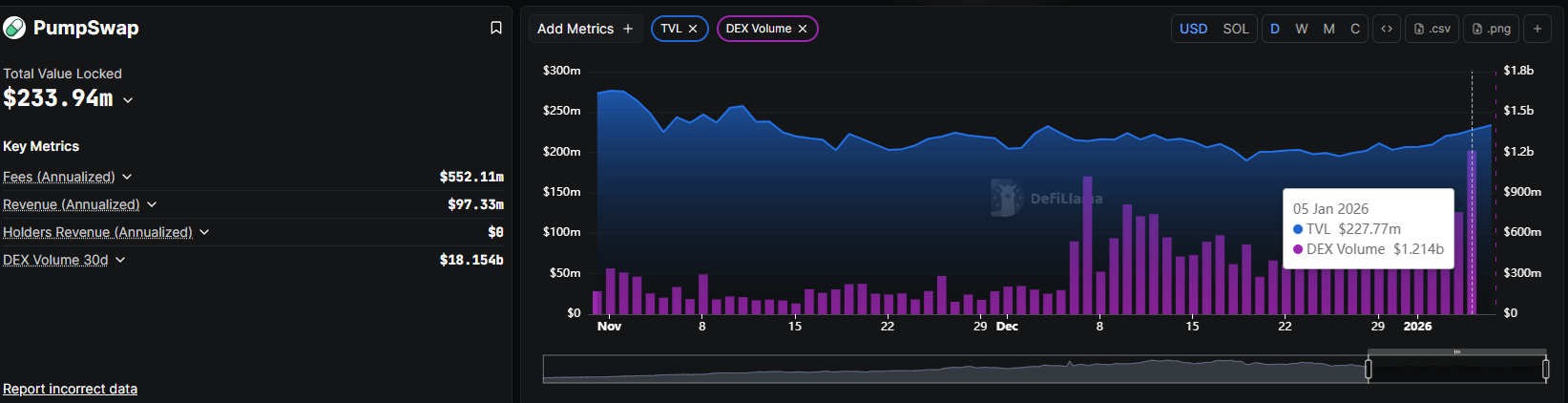
Task: Click the $0 holders revenue value
Action: click(495, 232)
